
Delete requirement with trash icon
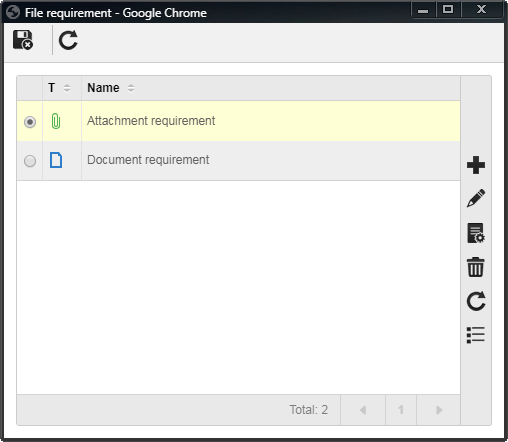(476, 267)
